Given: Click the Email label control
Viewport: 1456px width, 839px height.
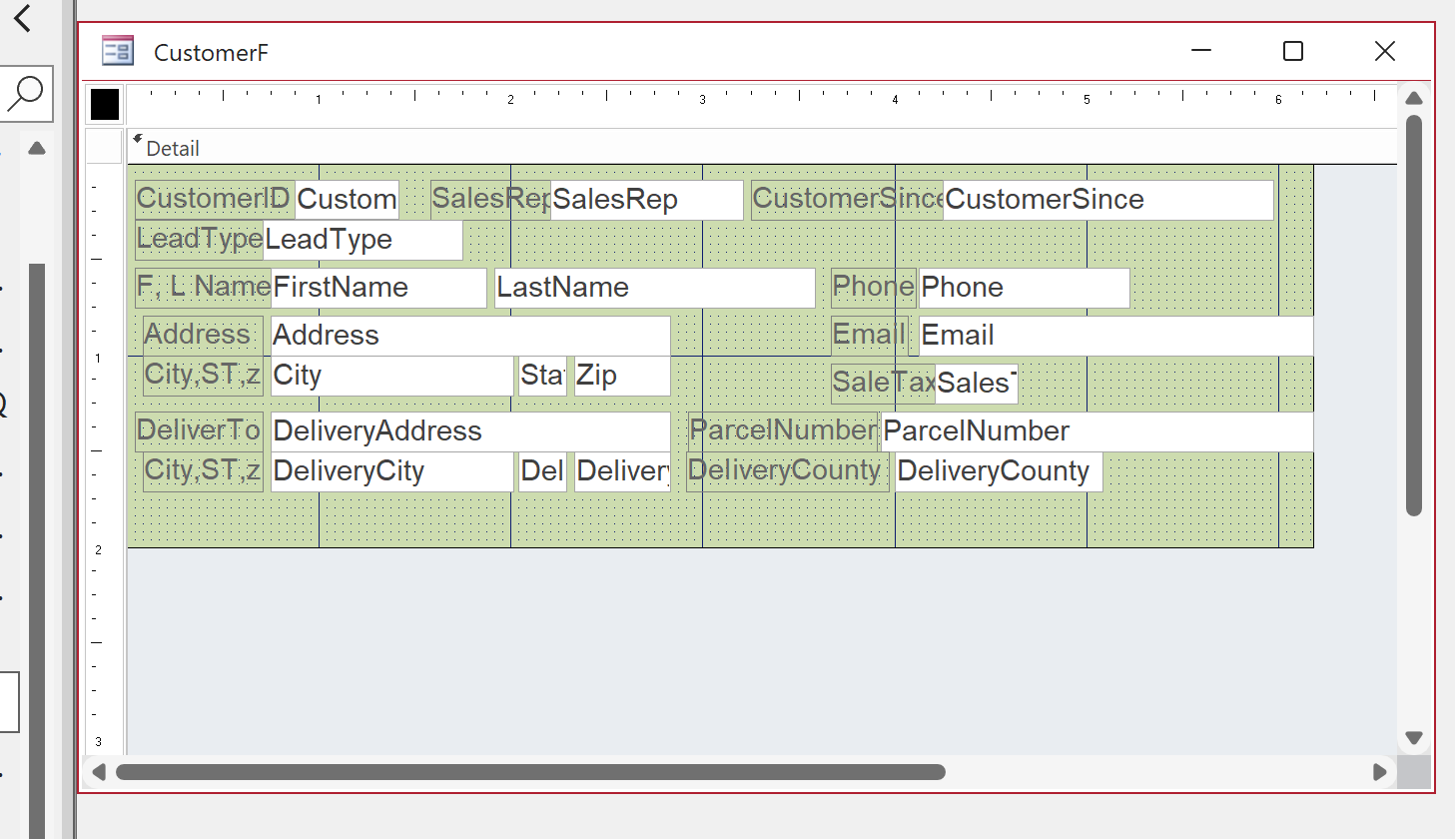Looking at the screenshot, I should coord(869,336).
